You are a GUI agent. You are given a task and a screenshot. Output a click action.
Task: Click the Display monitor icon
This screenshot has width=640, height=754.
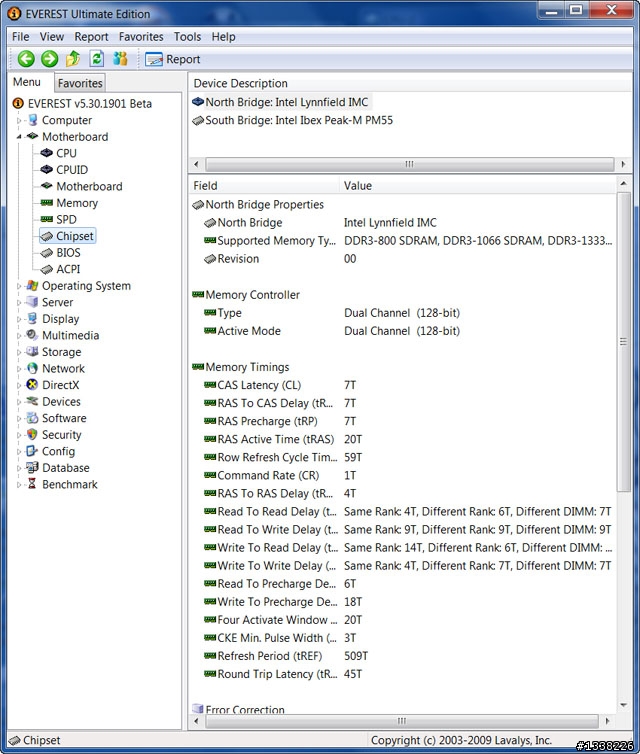point(32,318)
